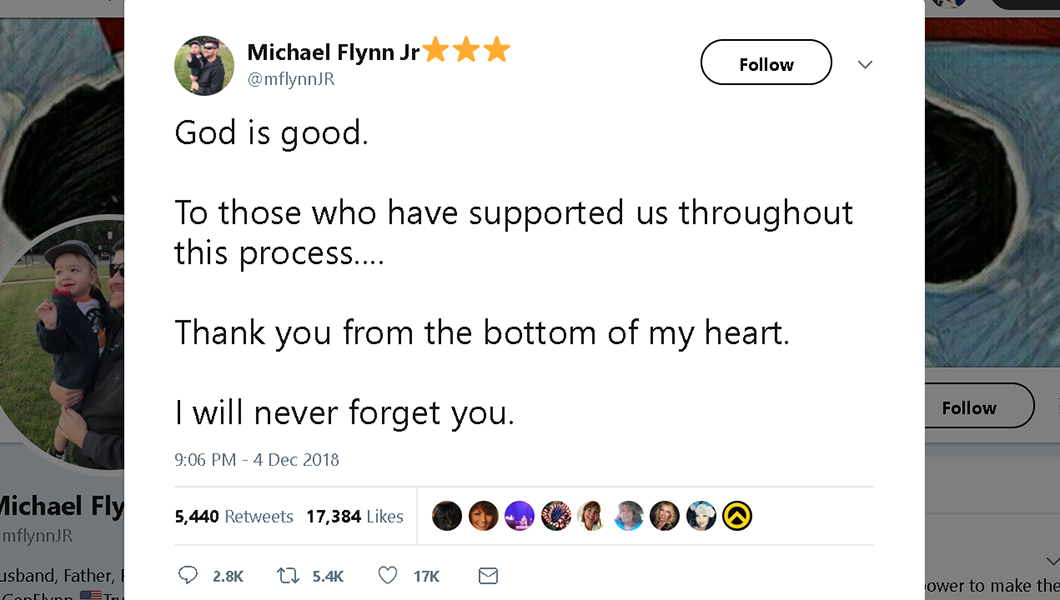Open the last white-hat liker avatar photo
Image resolution: width=1060 pixels, height=600 pixels.
pos(701,516)
